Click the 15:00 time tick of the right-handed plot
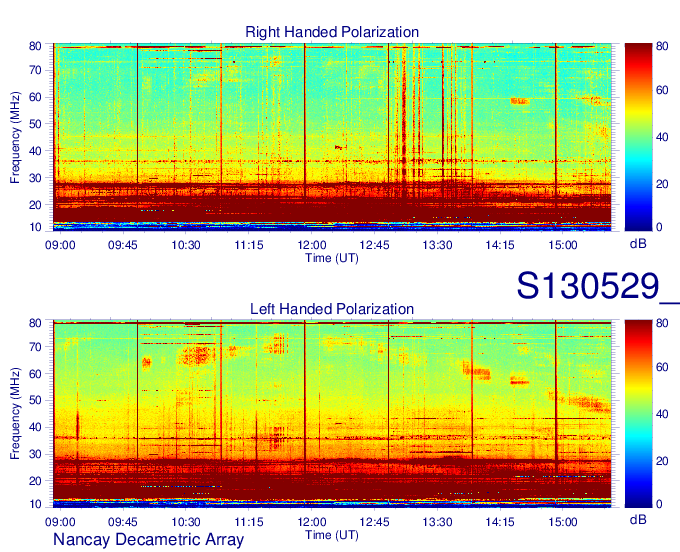 [x=562, y=245]
